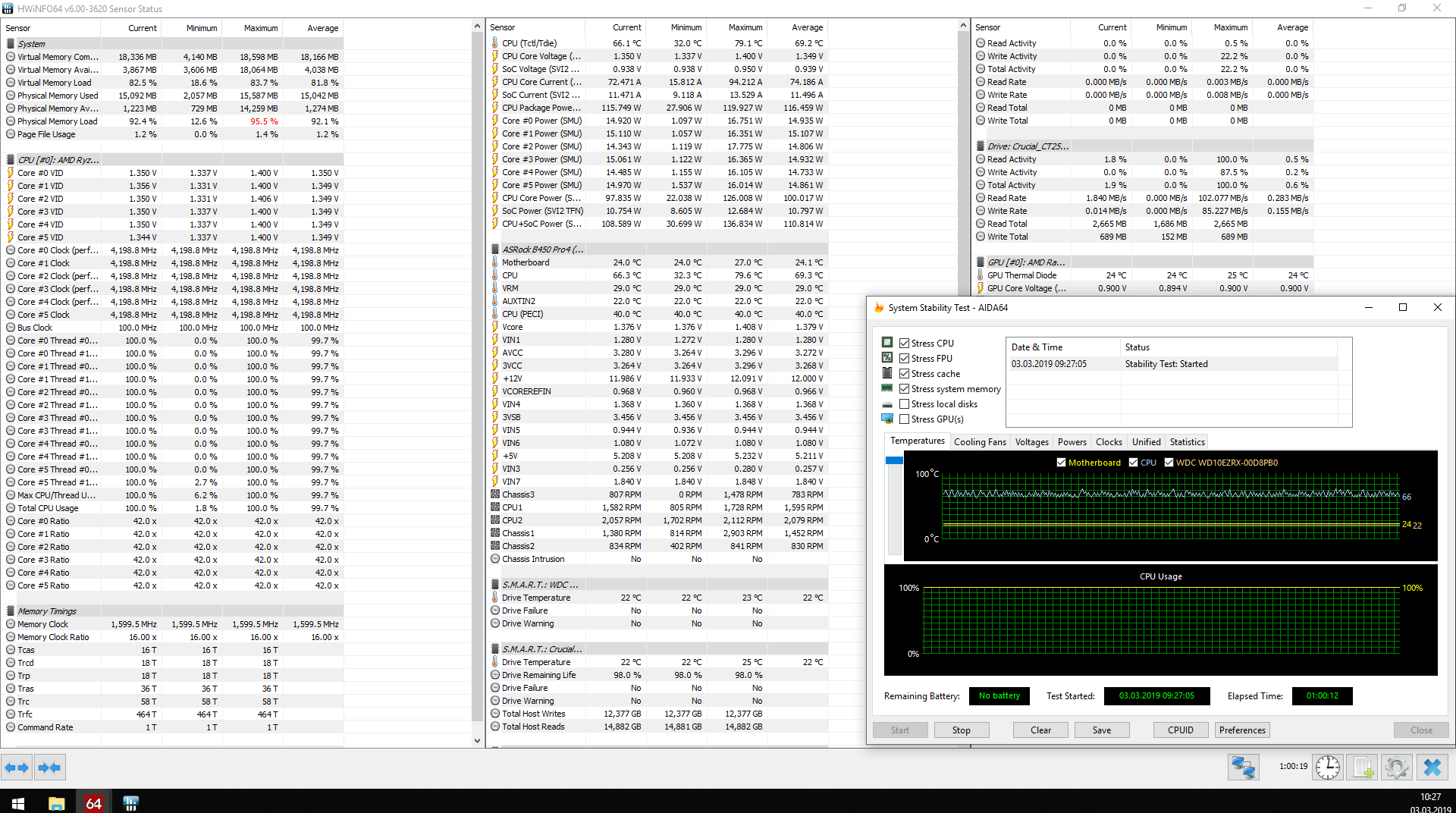Open the Windows Start menu

coord(18,802)
